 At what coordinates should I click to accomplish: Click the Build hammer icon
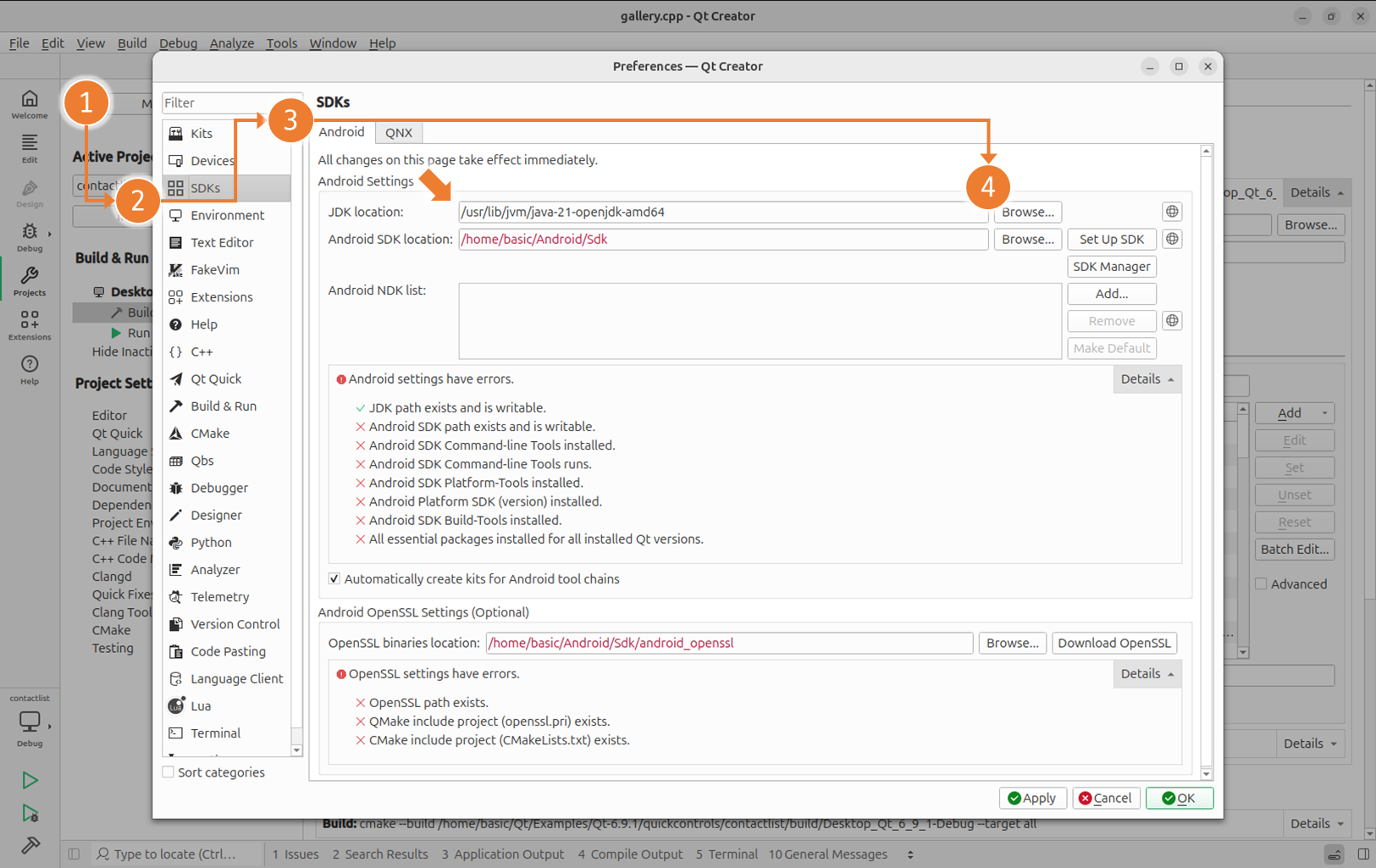coord(30,845)
